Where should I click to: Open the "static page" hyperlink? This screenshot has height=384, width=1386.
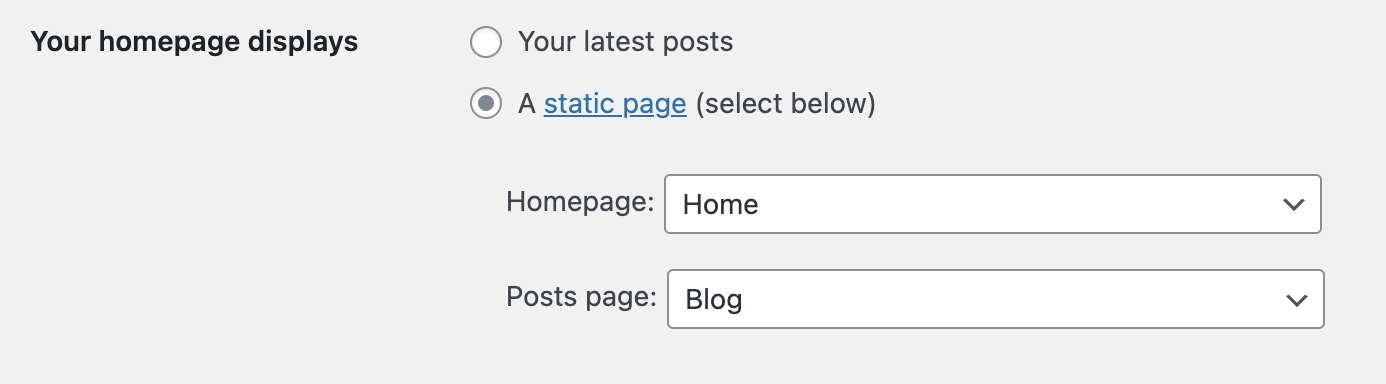(615, 104)
